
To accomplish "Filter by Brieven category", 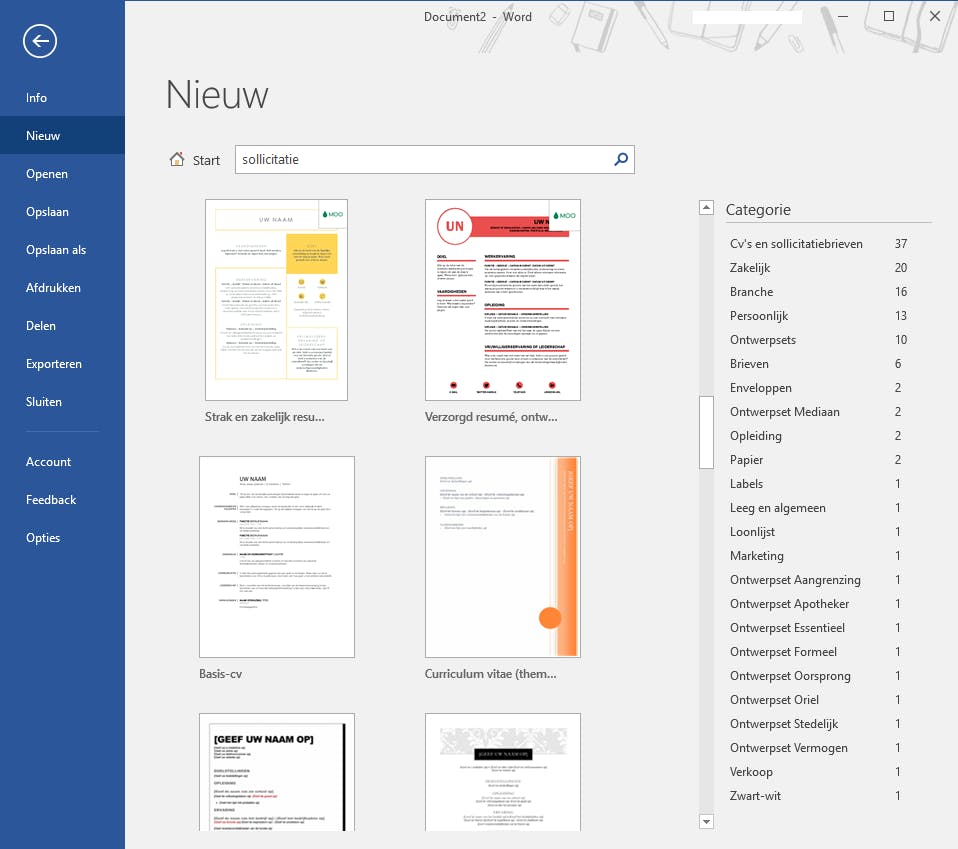I will point(819,364).
